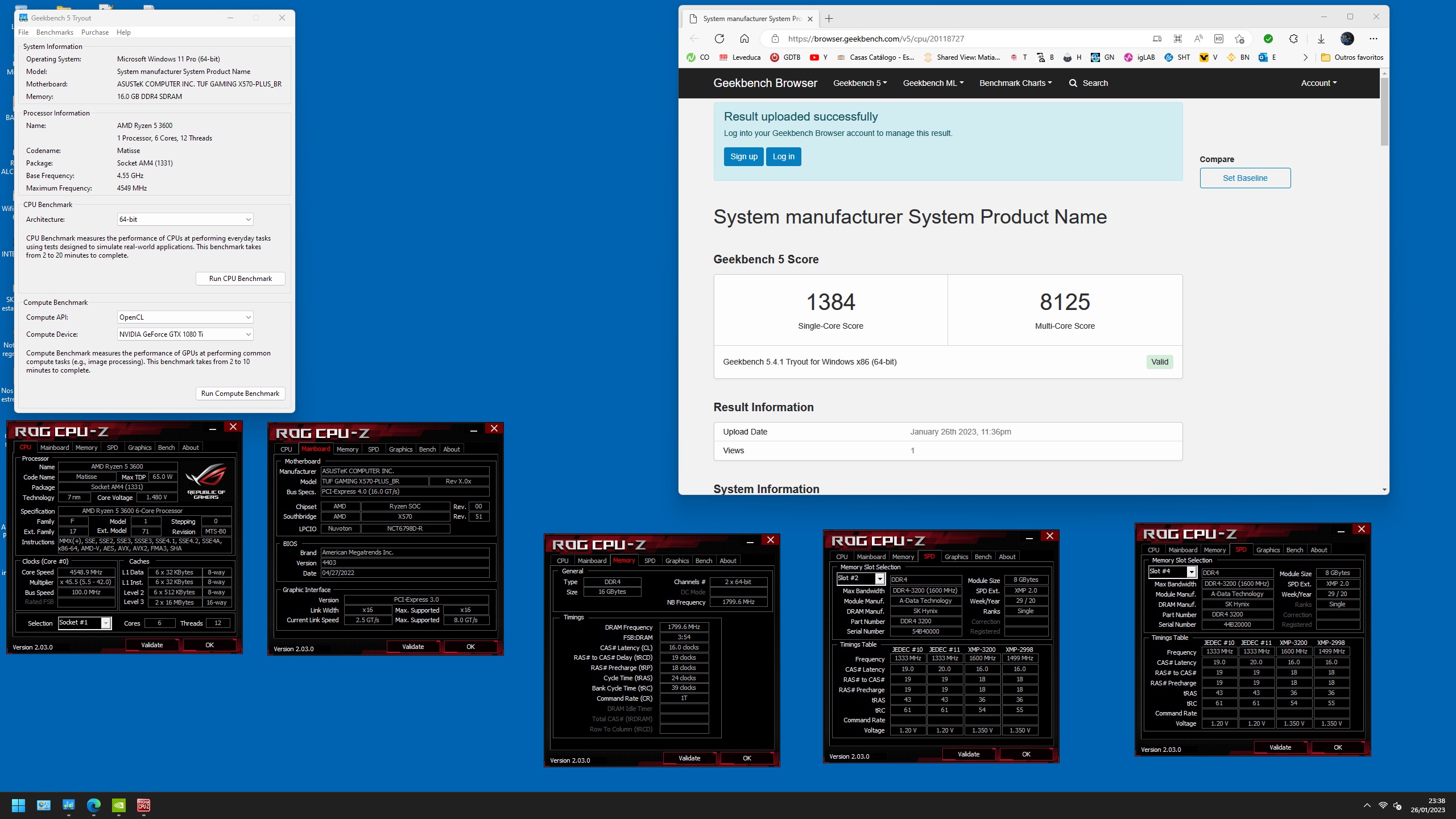Click Run CPU Benchmark button
The image size is (1456, 819).
241,279
